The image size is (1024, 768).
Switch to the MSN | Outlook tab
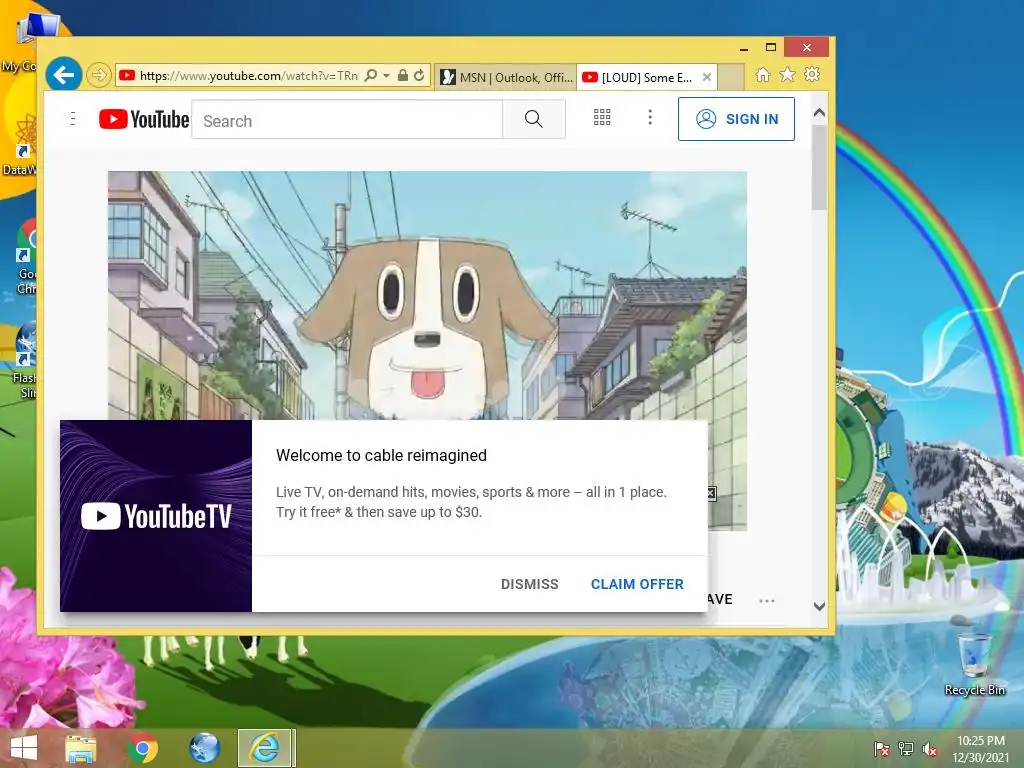coord(505,77)
